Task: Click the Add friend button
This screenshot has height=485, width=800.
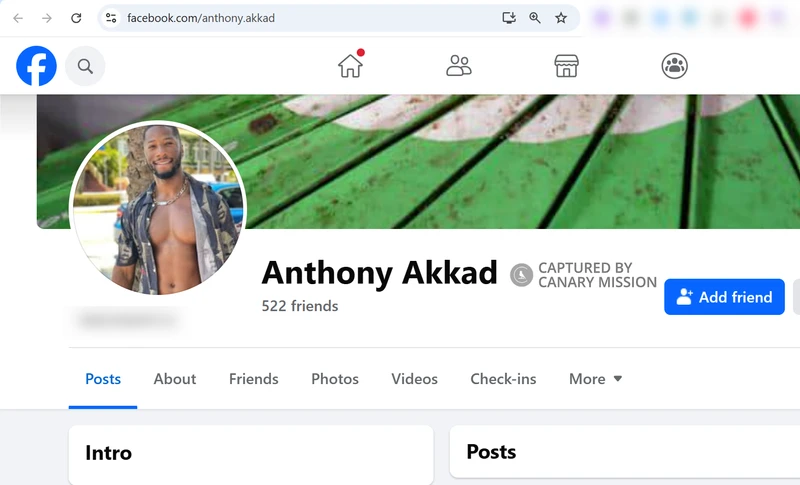Action: click(x=724, y=297)
